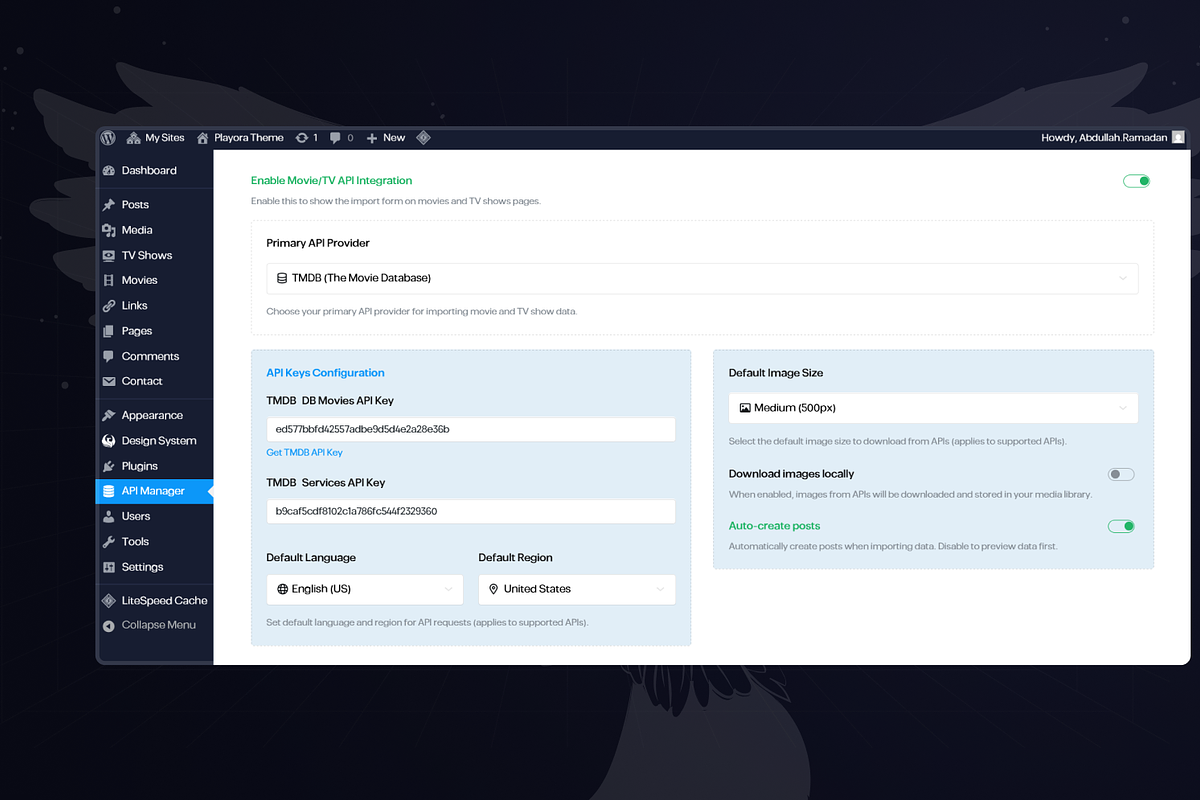Open the Users sidebar label
The width and height of the screenshot is (1200, 800).
tap(136, 517)
